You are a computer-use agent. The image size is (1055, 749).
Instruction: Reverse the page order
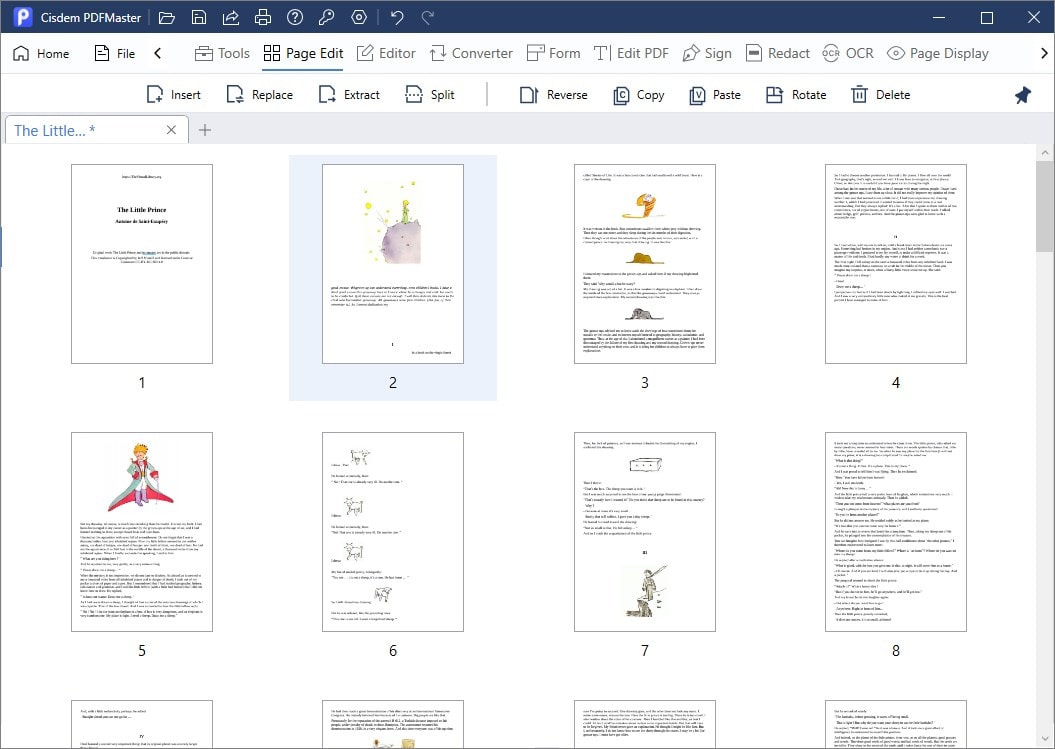coord(554,95)
